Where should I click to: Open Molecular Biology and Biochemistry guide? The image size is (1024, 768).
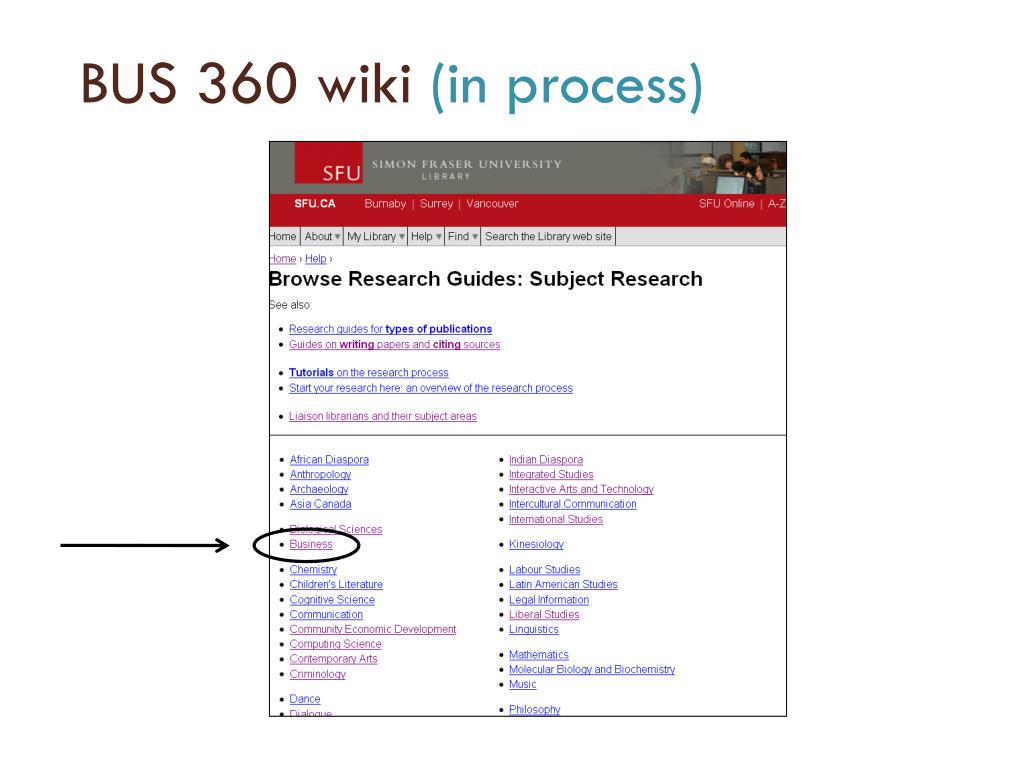[592, 669]
